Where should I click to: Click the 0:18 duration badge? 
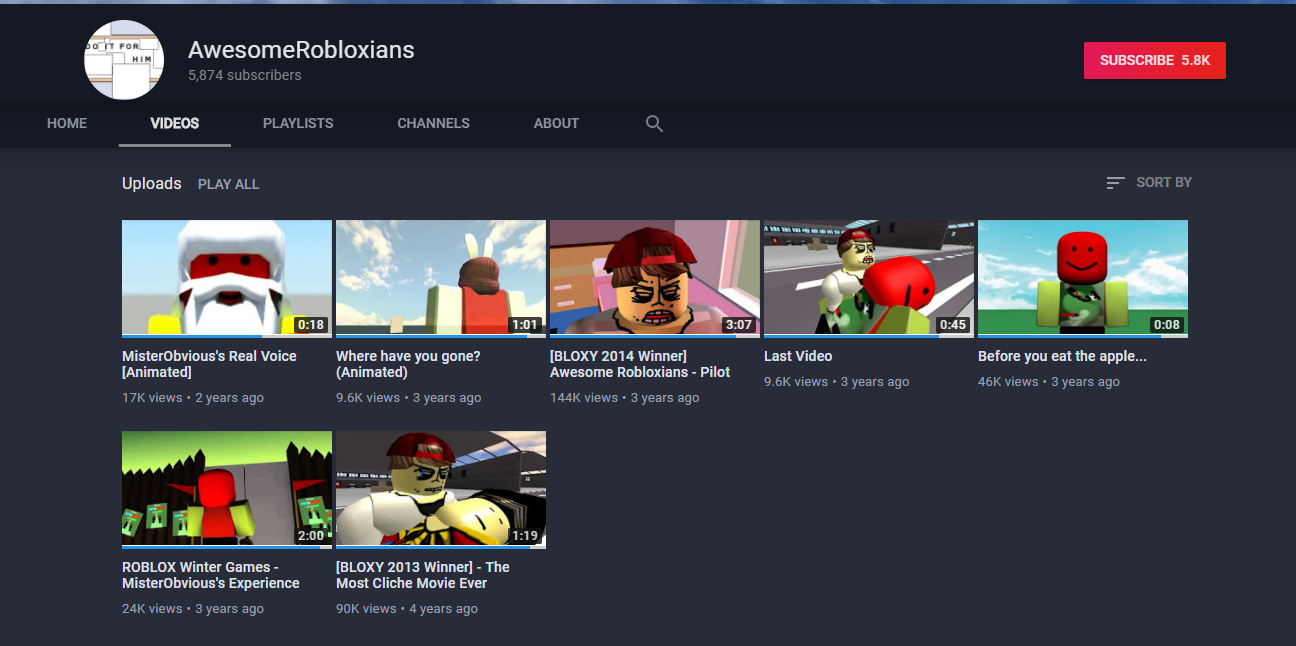tap(311, 325)
